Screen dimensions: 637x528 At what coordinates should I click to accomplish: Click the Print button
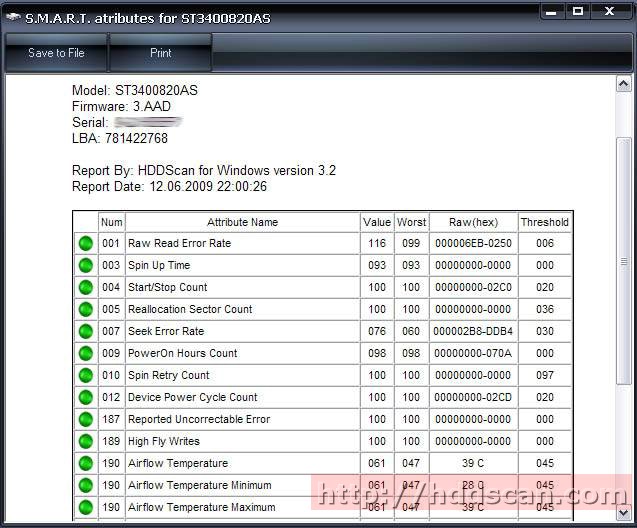point(160,53)
